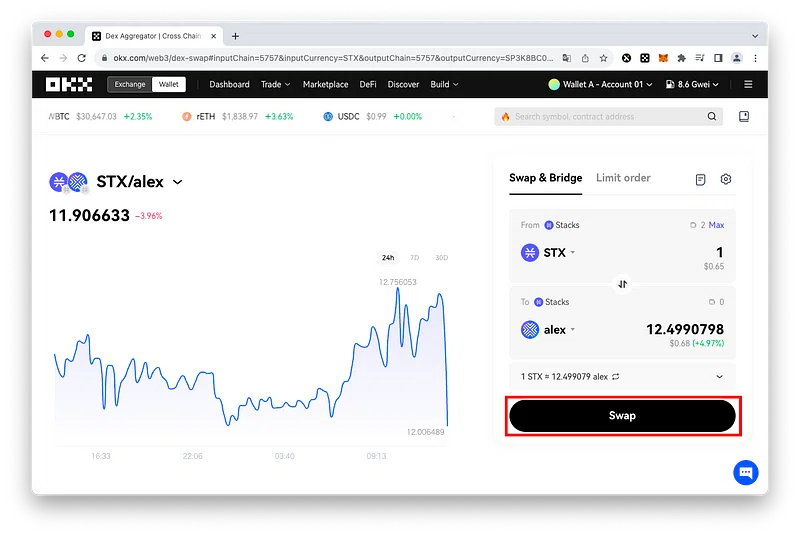
Task: Open the Trade dropdown menu
Action: tap(276, 84)
